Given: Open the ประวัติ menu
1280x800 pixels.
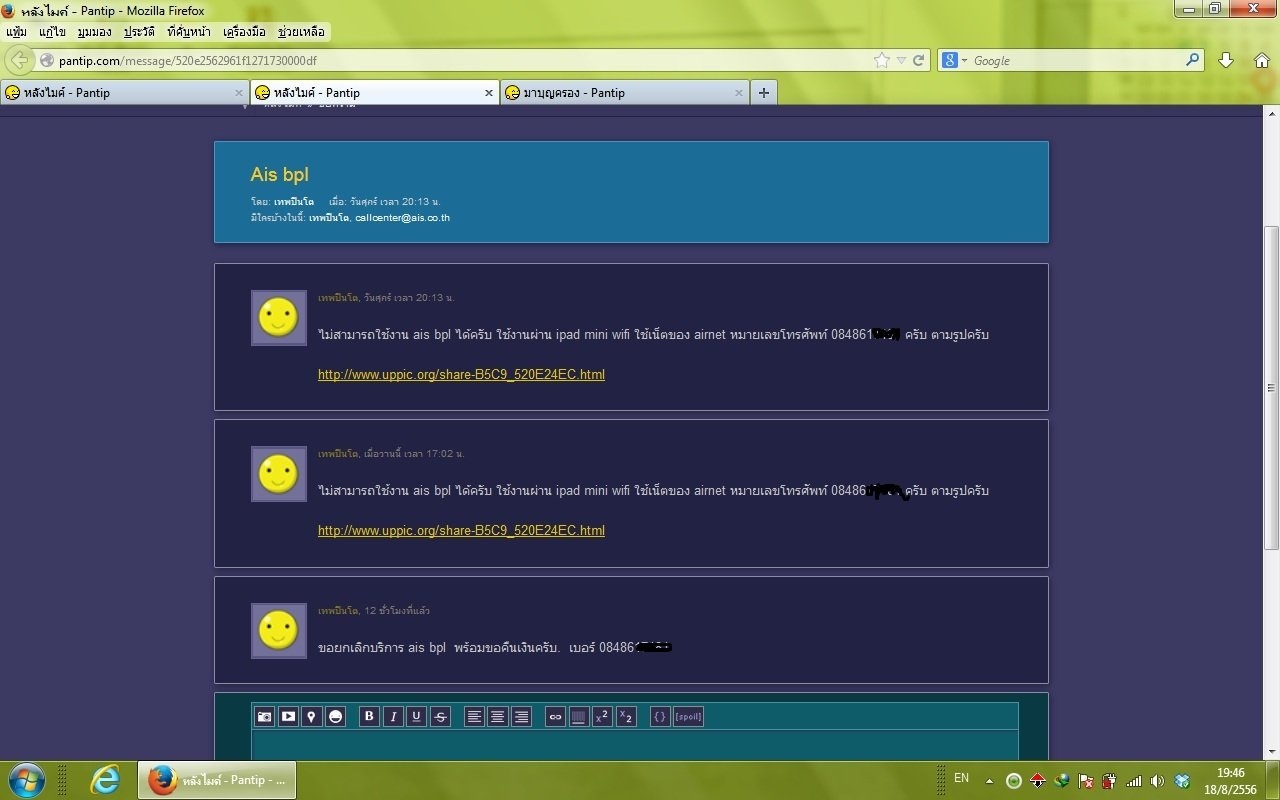Looking at the screenshot, I should tap(139, 32).
